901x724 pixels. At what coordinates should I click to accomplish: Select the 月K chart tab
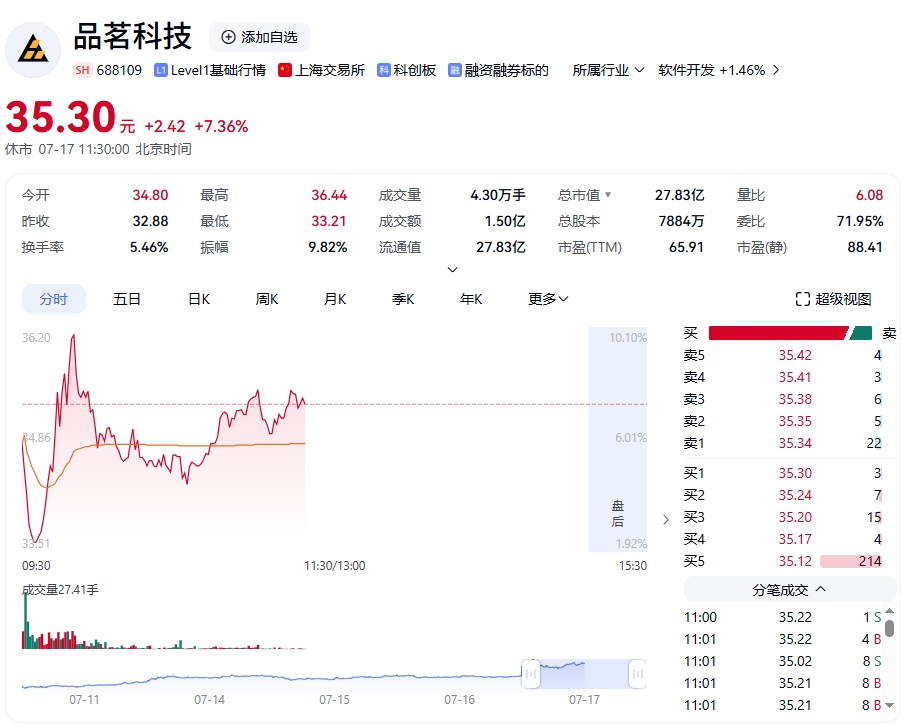[x=335, y=299]
